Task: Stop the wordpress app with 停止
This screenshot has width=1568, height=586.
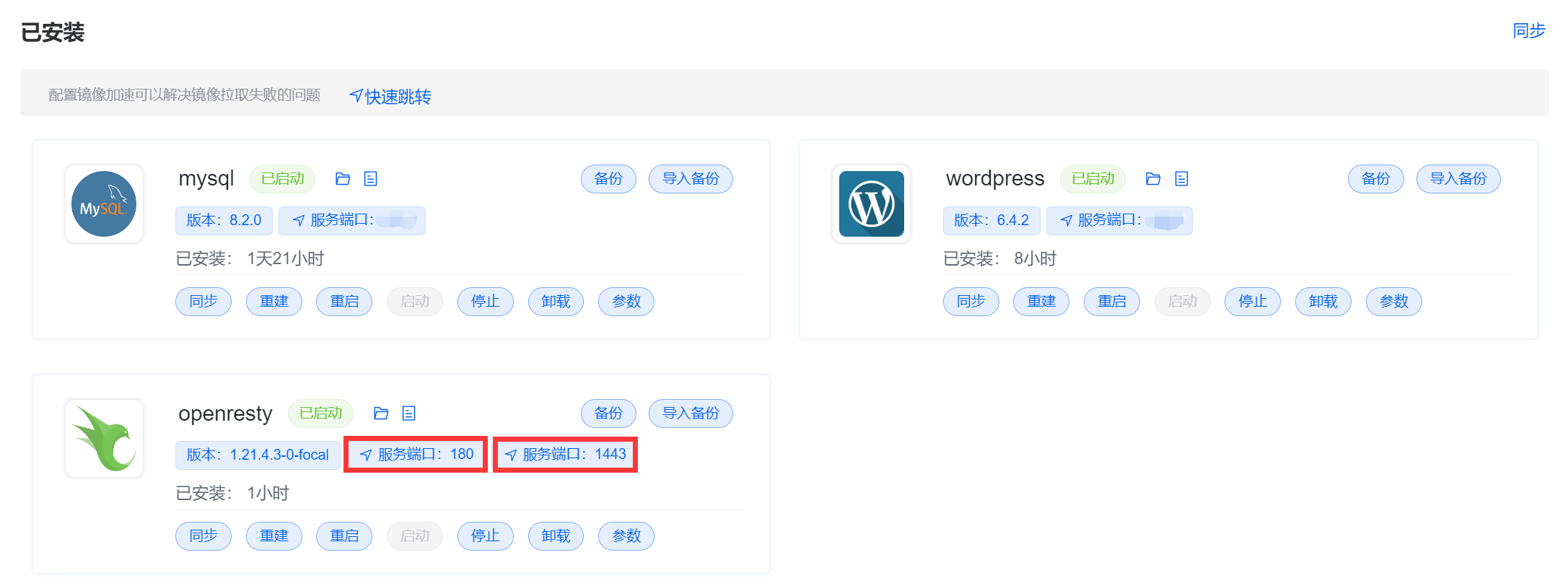Action: click(x=1252, y=302)
